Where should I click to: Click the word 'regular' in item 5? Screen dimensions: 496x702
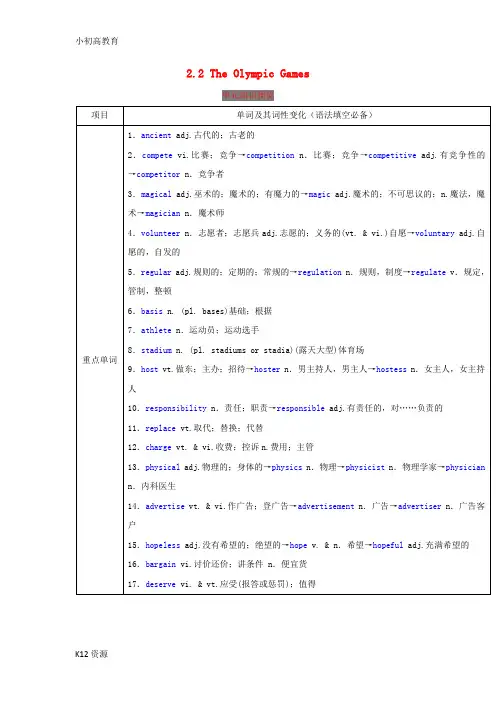pos(156,272)
